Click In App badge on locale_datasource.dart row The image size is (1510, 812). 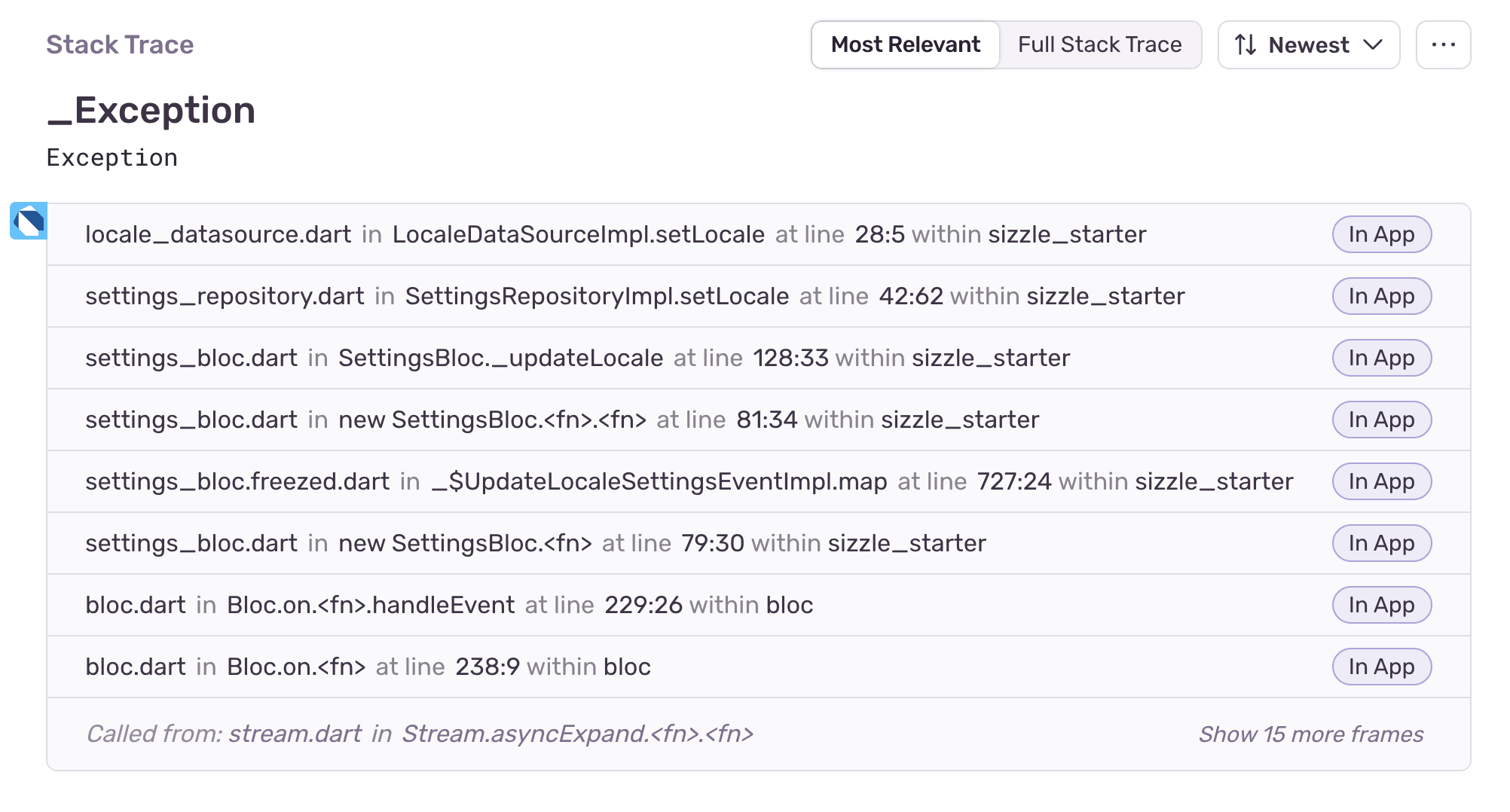[x=1381, y=234]
